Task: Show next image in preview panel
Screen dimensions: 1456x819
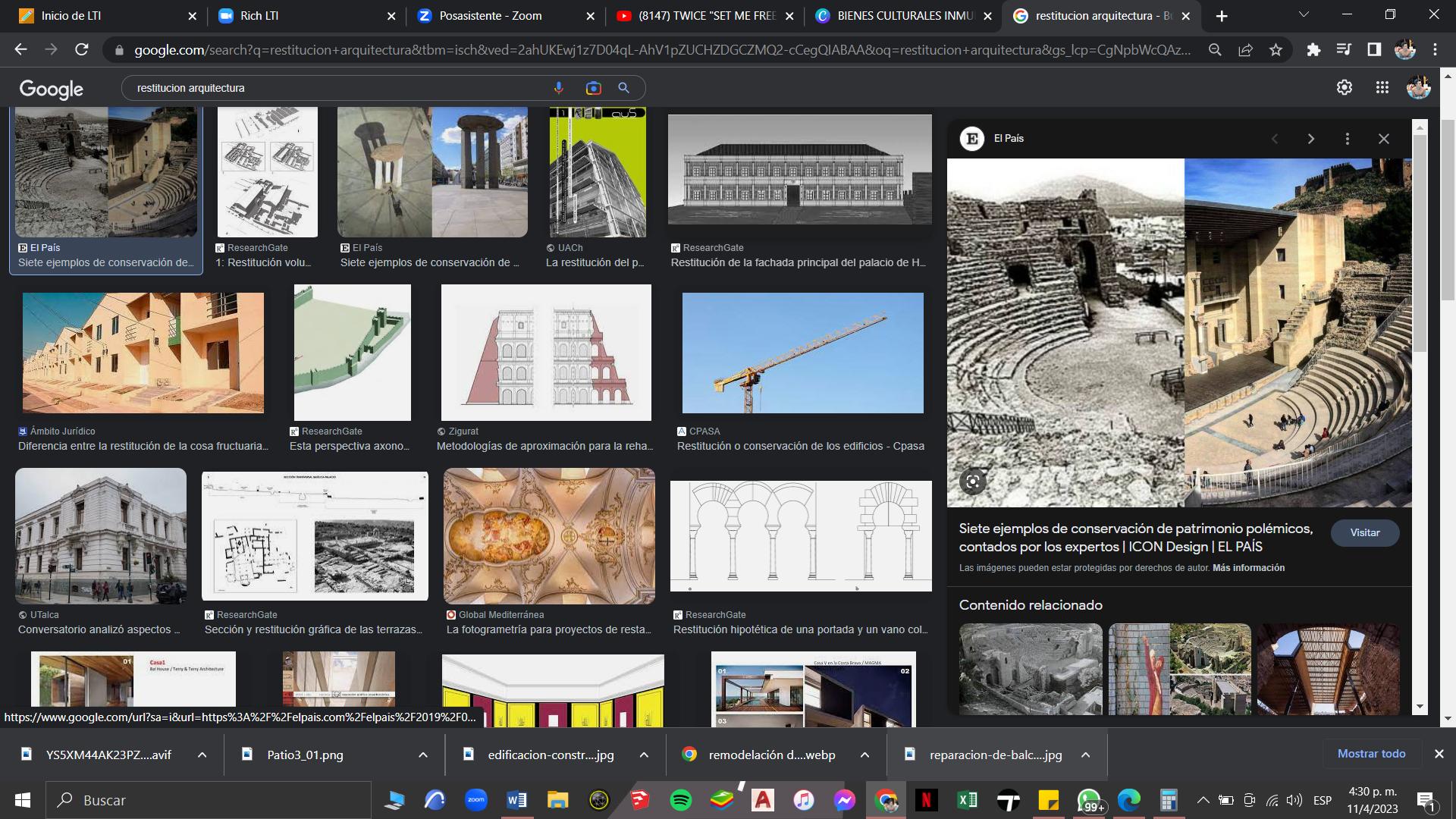Action: 1311,139
